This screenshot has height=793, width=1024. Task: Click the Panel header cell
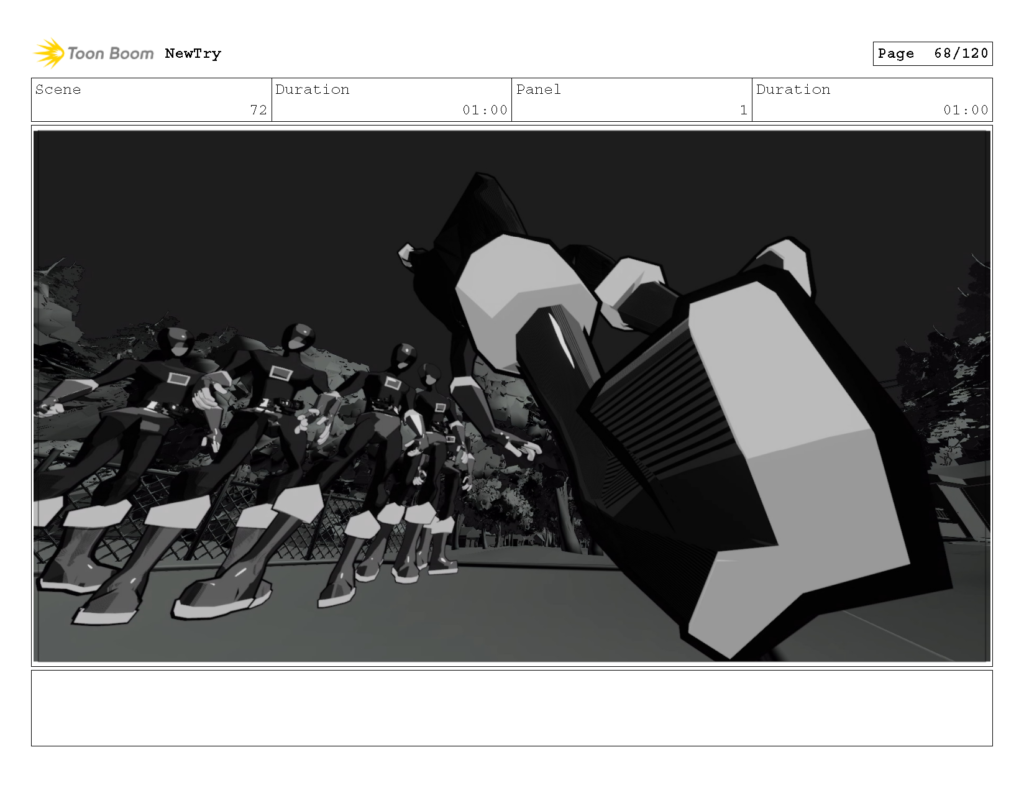[x=538, y=90]
